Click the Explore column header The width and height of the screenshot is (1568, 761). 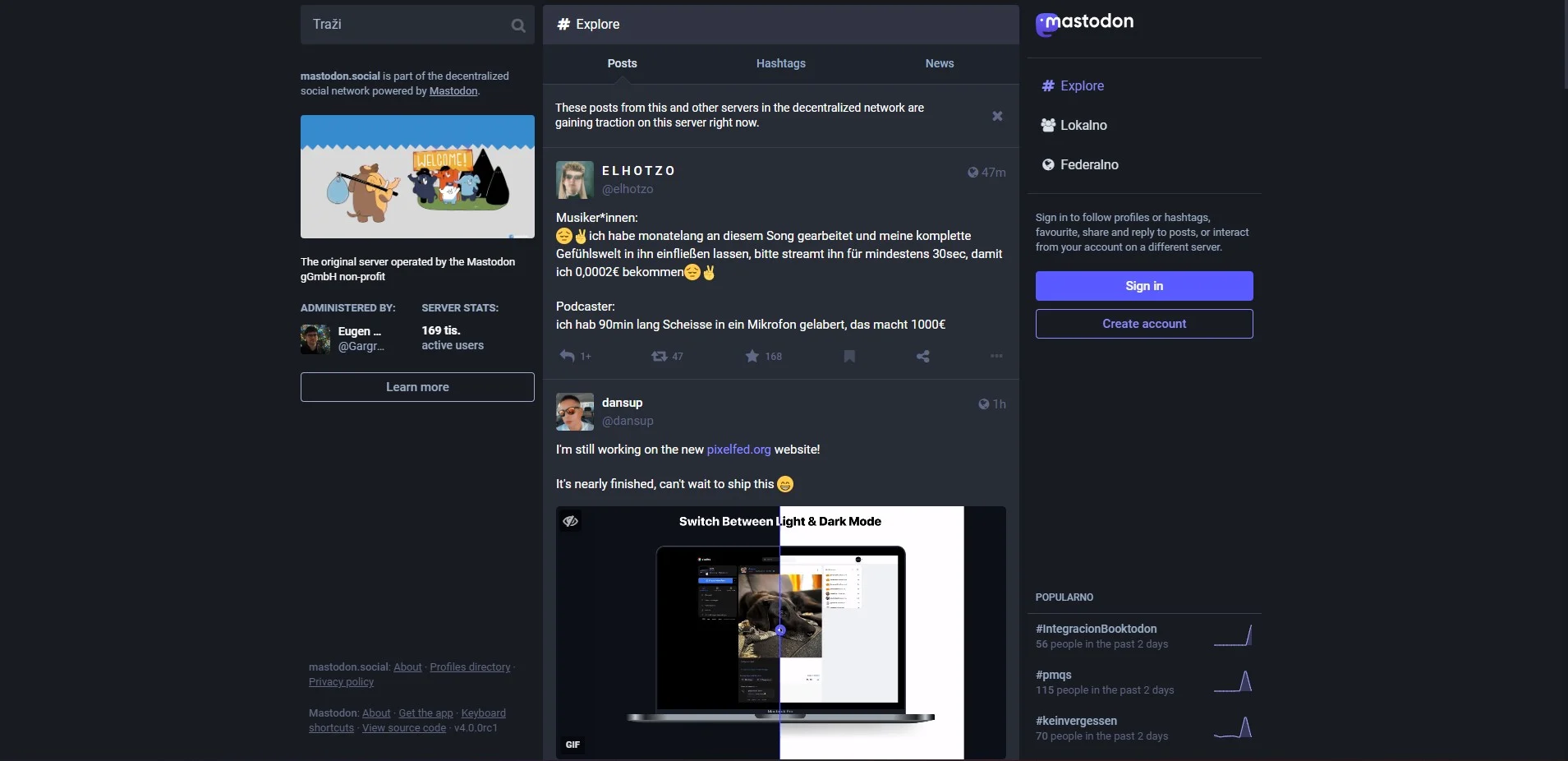[x=780, y=25]
